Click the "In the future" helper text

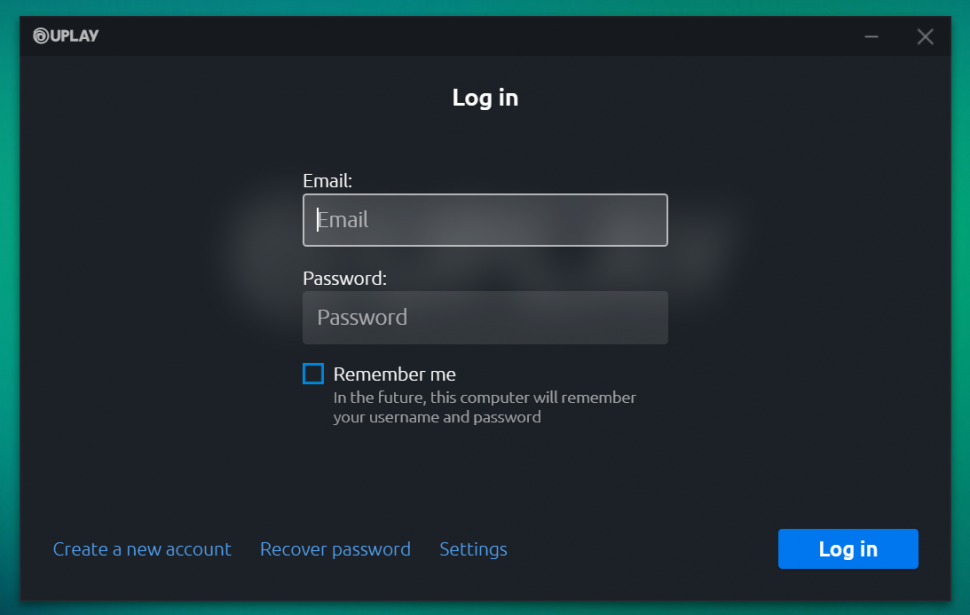(x=484, y=398)
